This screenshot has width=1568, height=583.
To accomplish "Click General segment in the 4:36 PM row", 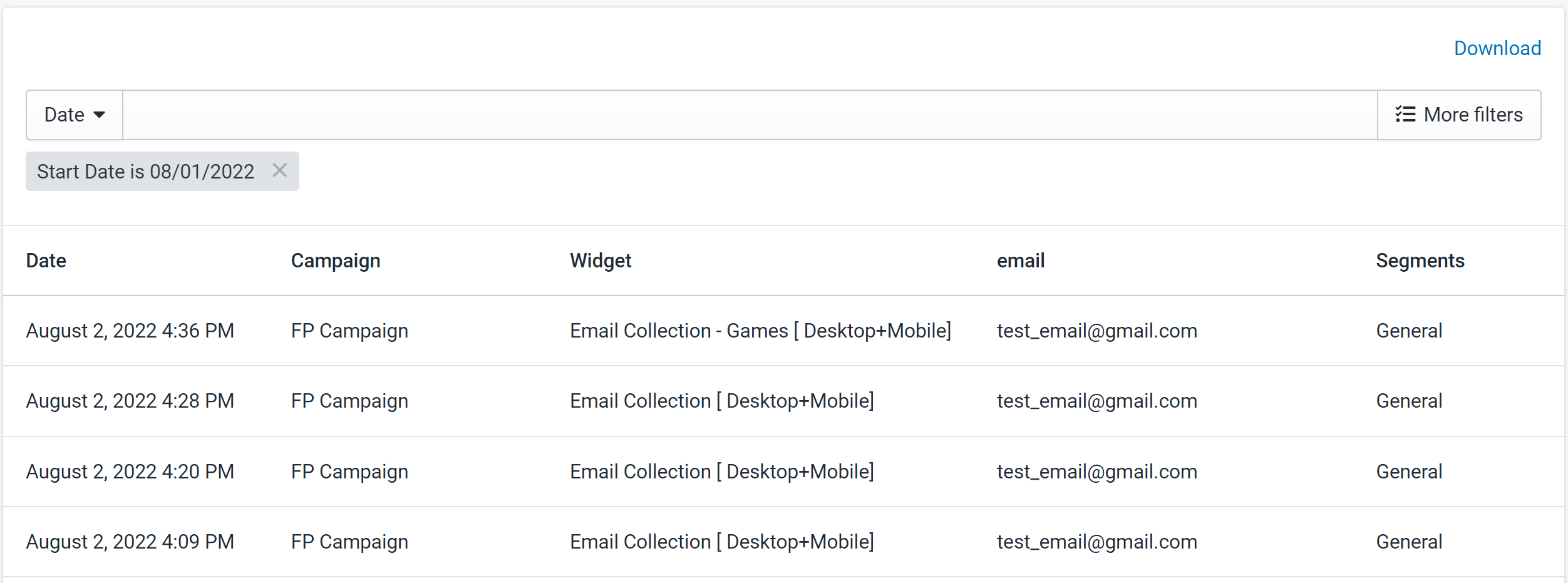I will click(x=1409, y=331).
